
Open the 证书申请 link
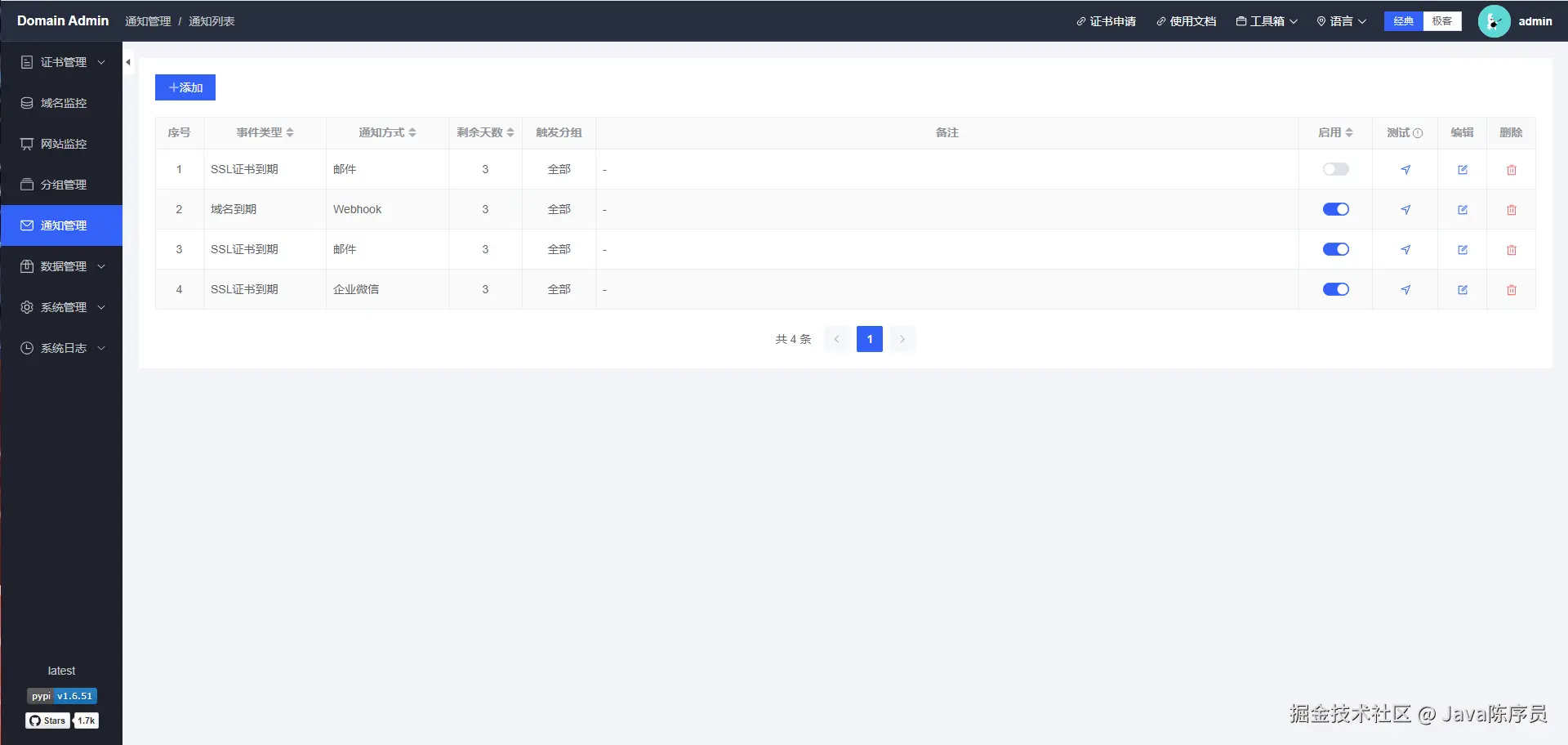1106,21
